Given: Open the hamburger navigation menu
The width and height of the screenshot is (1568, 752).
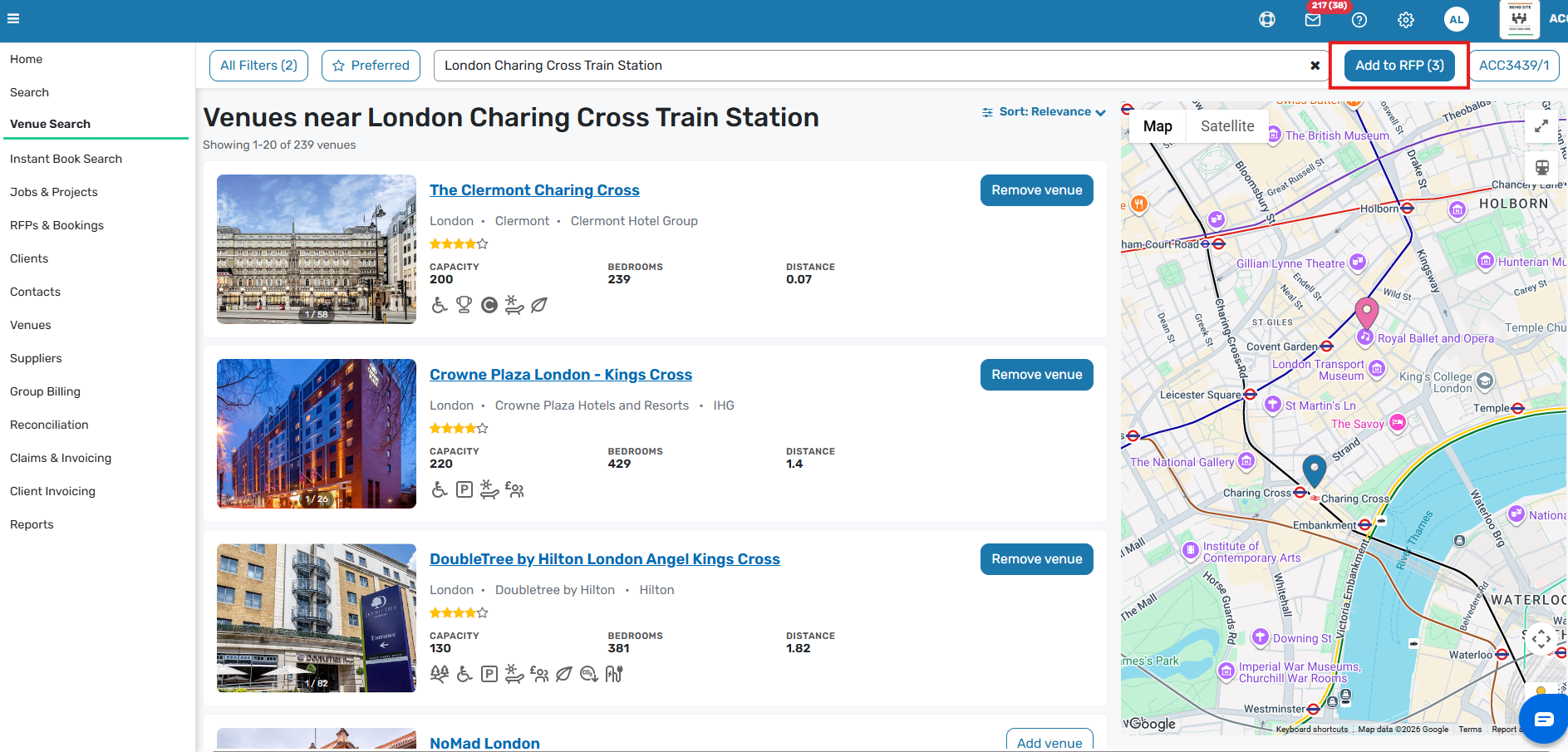Looking at the screenshot, I should click(x=13, y=18).
